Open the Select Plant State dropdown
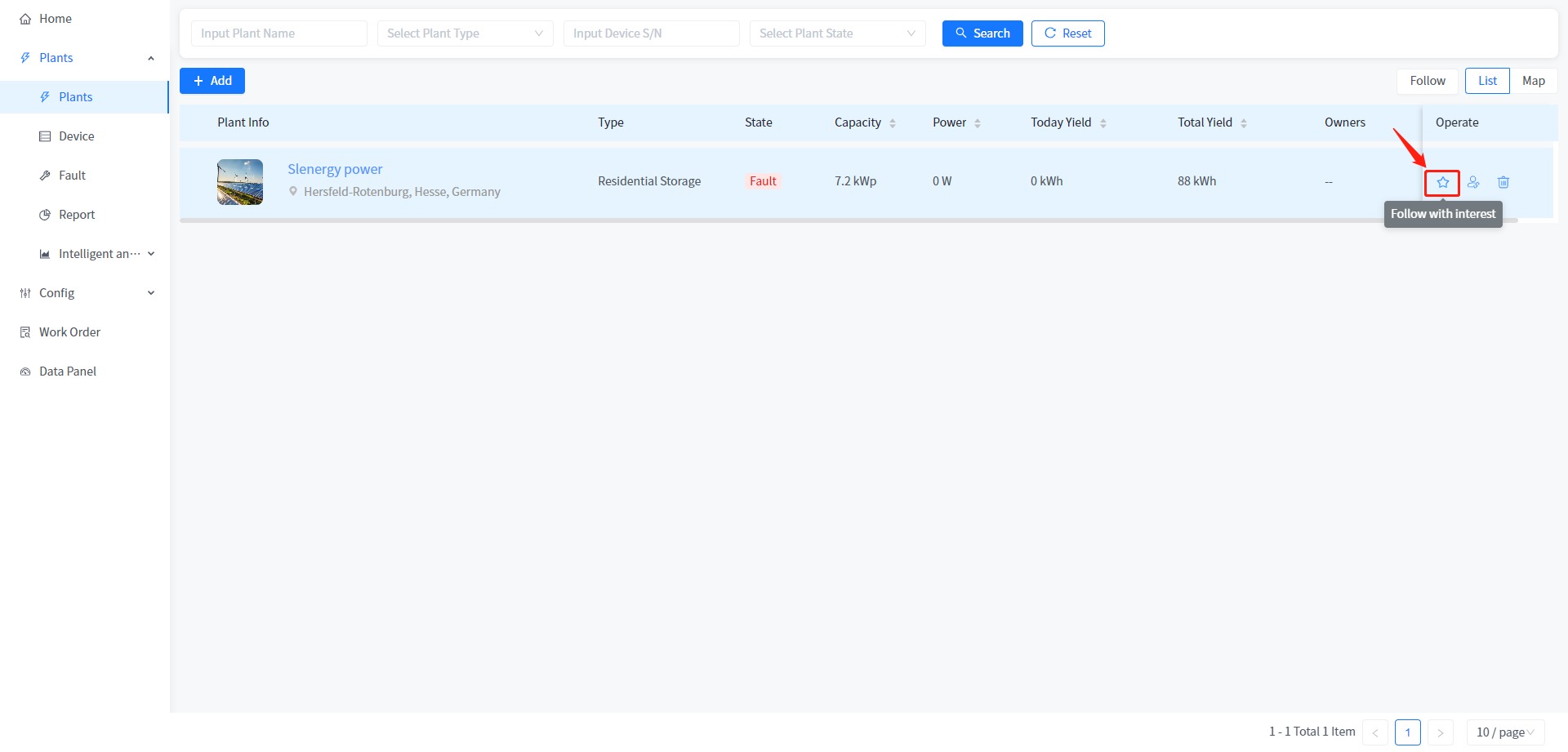Image resolution: width=1568 pixels, height=752 pixels. tap(837, 33)
